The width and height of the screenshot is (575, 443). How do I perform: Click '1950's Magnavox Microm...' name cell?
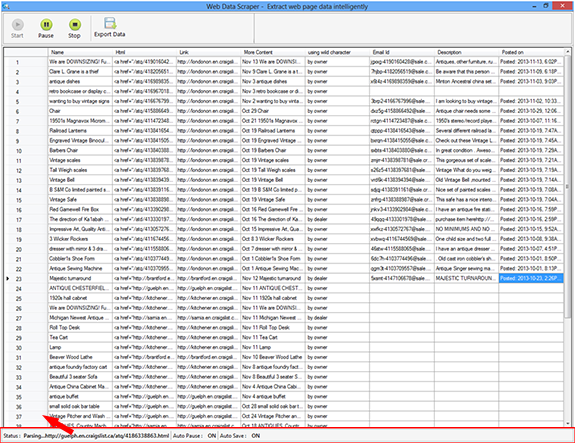pyautogui.click(x=80, y=121)
